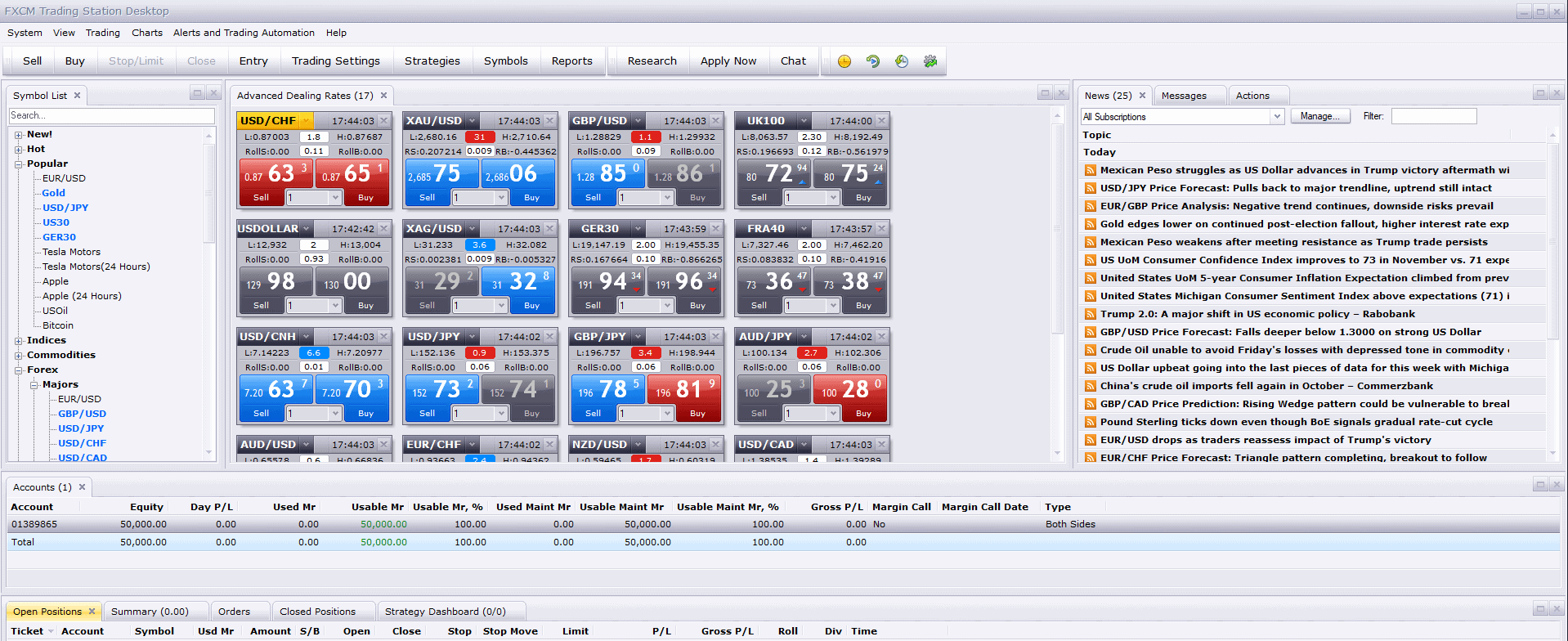Remove the USDOLLAR rate tile
The image size is (1568, 641).
click(384, 229)
